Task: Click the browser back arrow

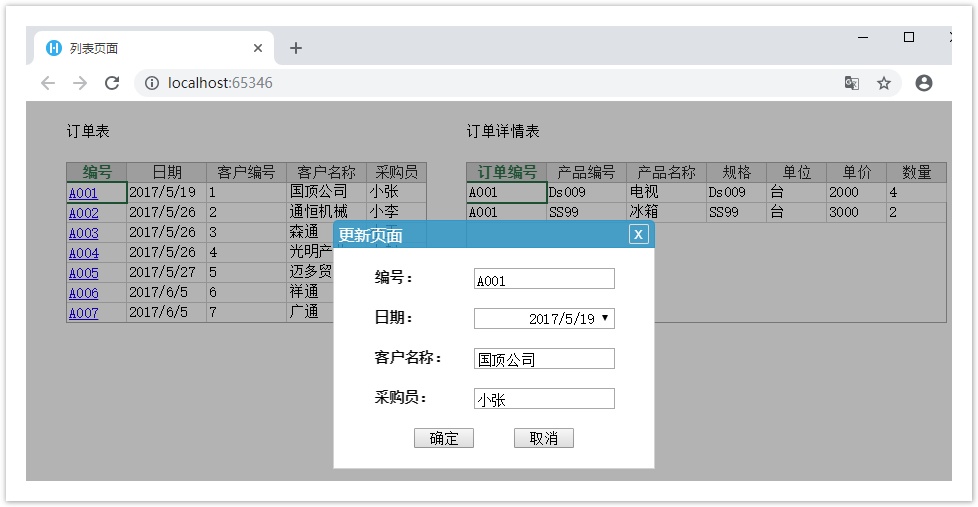Action: tap(48, 83)
